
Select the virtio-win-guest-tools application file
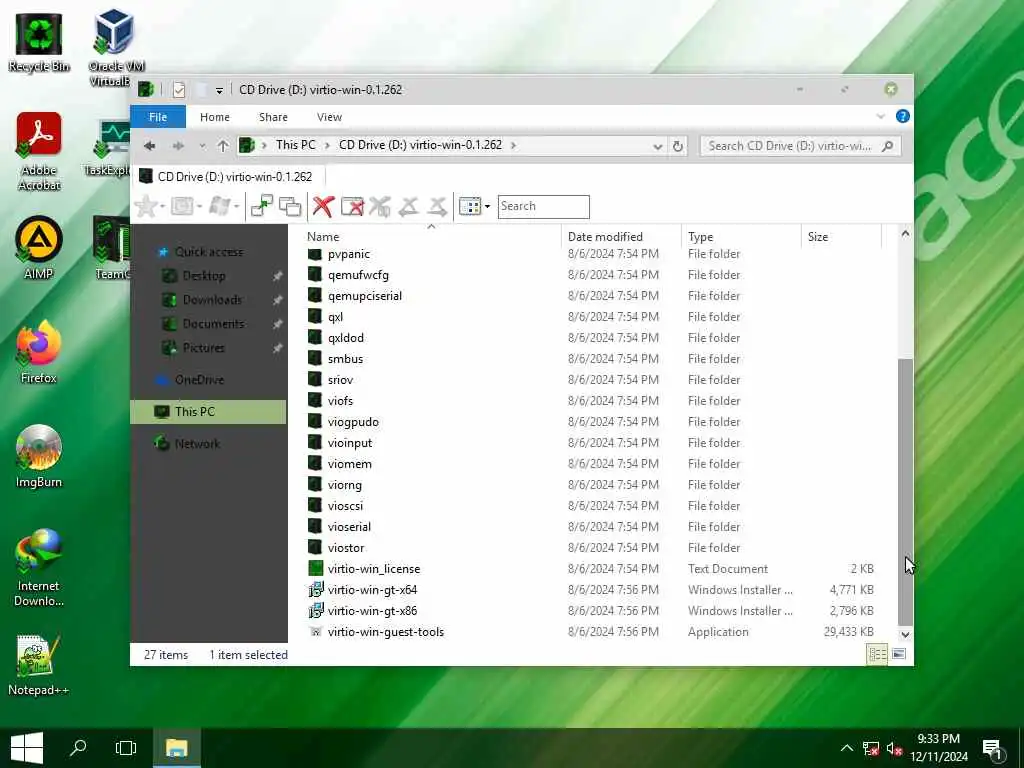coord(386,632)
